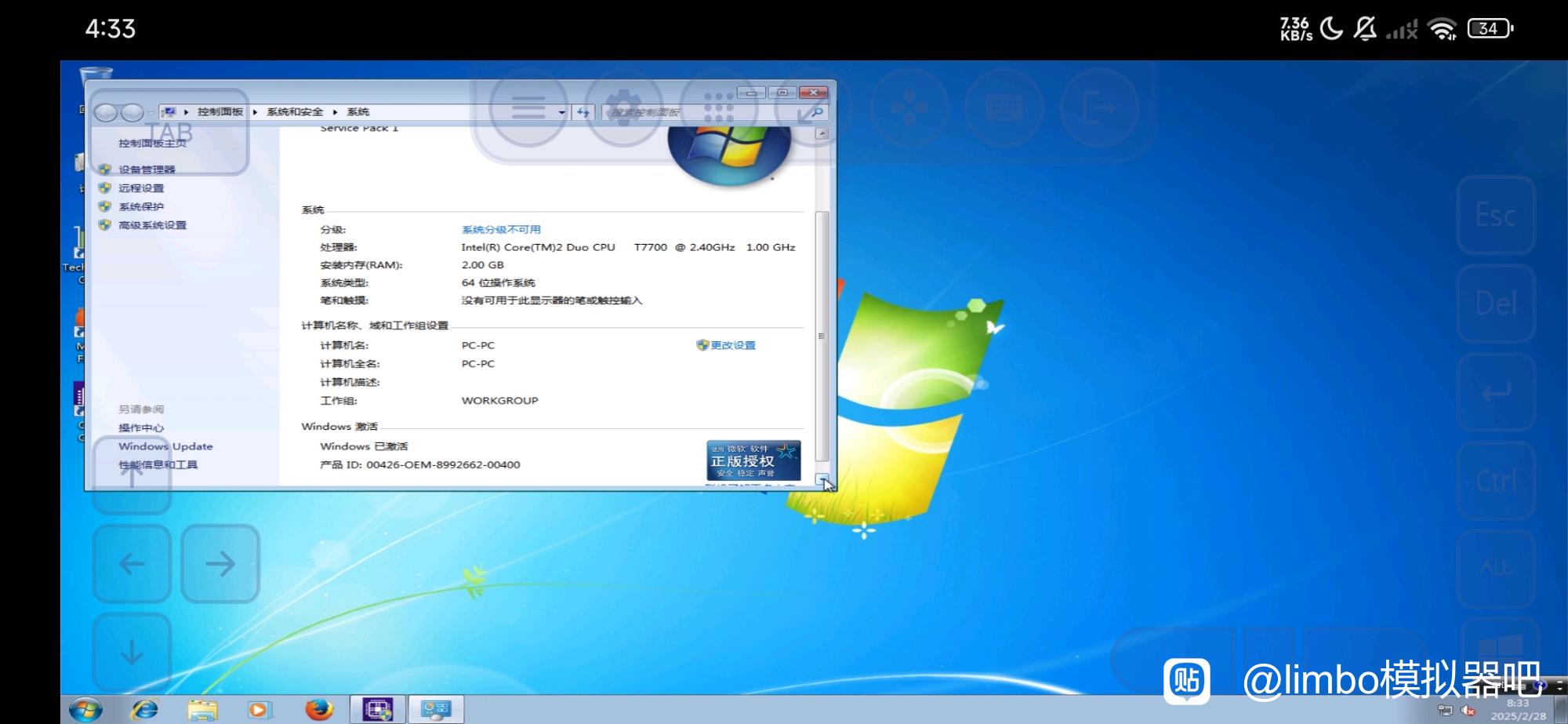
Task: Open the Windows Start orb
Action: point(85,710)
